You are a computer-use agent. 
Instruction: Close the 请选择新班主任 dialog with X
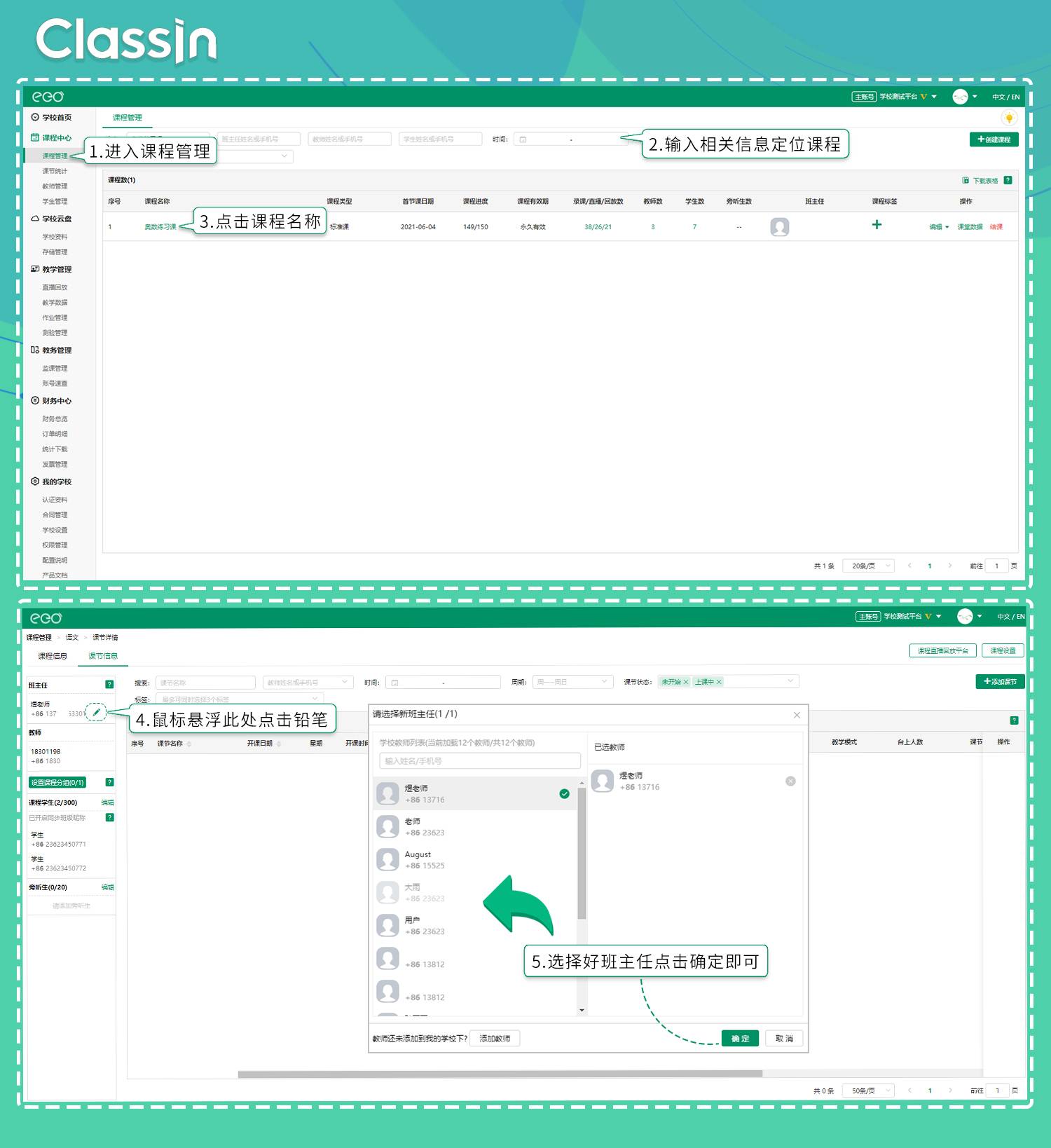point(797,715)
